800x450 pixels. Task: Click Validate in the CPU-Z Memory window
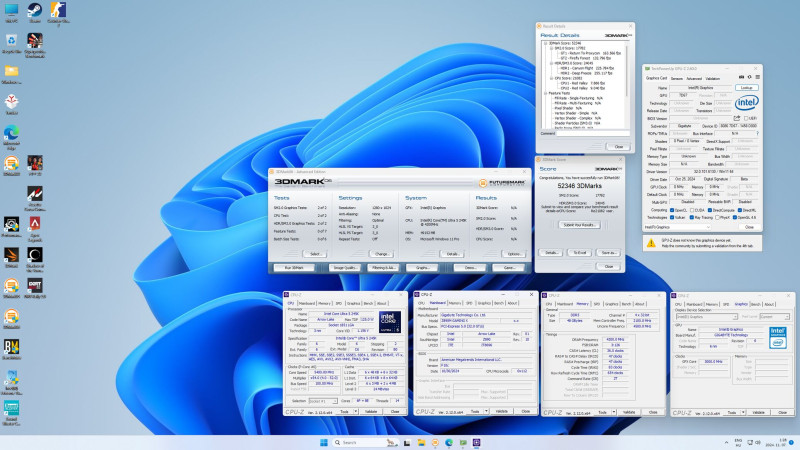tap(629, 412)
